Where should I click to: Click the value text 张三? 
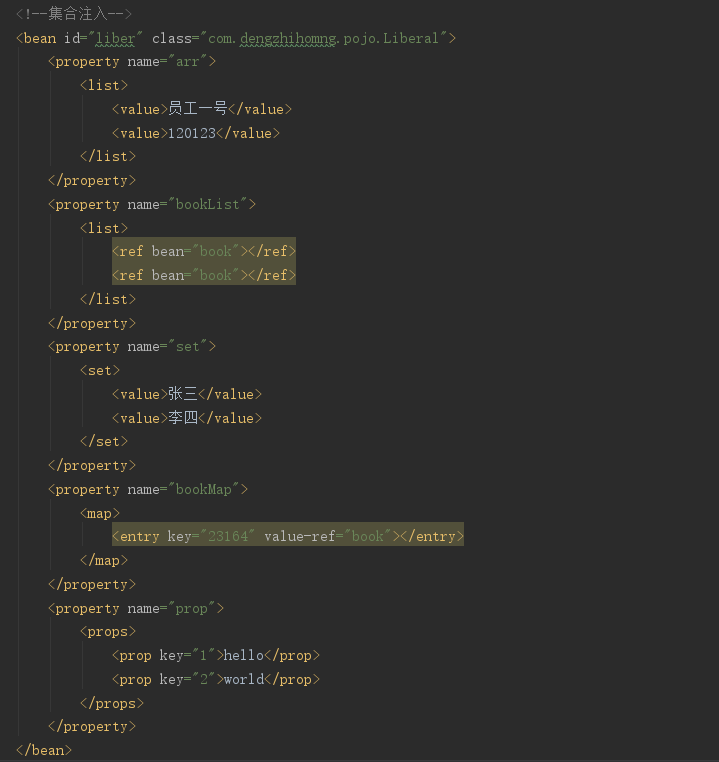coord(183,394)
